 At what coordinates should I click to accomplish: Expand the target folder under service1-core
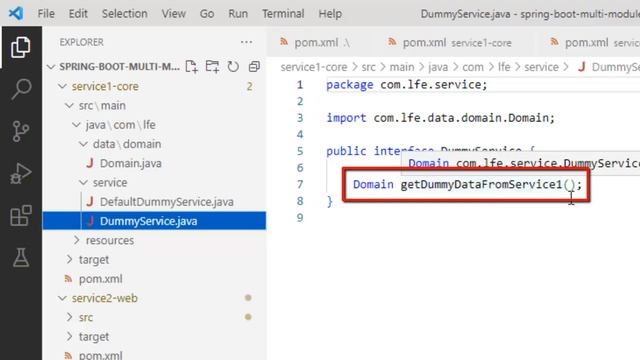pos(69,260)
